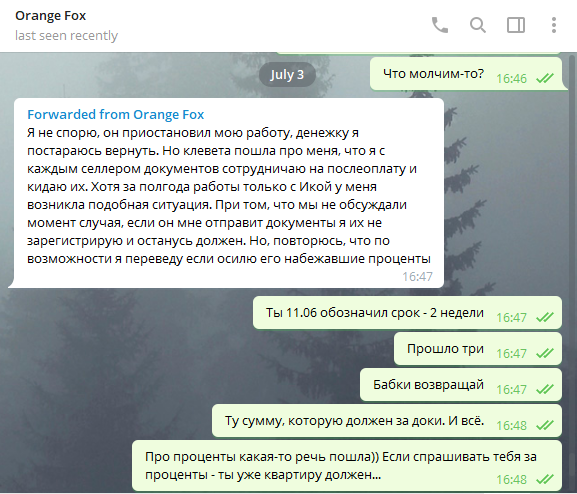Select message about 'Про проценты какая-то речь'
This screenshot has height=494, width=577.
347,466
